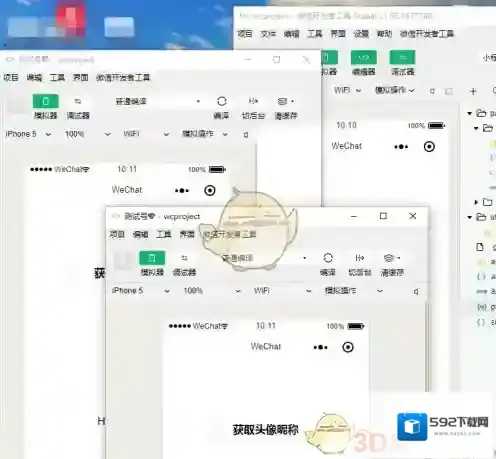Screen dimensions: 496x459
Task: Click circular close target in back window simulator
Action: coord(429,147)
